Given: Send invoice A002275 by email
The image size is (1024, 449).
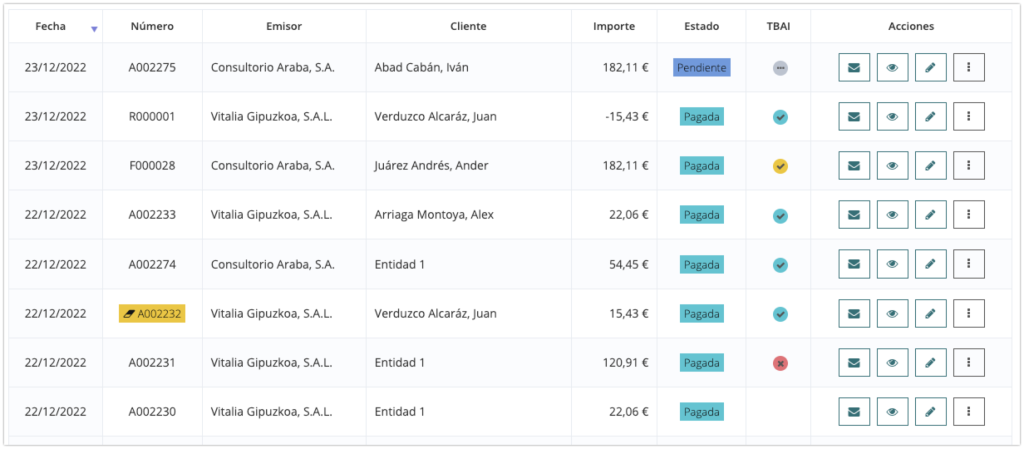Looking at the screenshot, I should click(x=853, y=68).
